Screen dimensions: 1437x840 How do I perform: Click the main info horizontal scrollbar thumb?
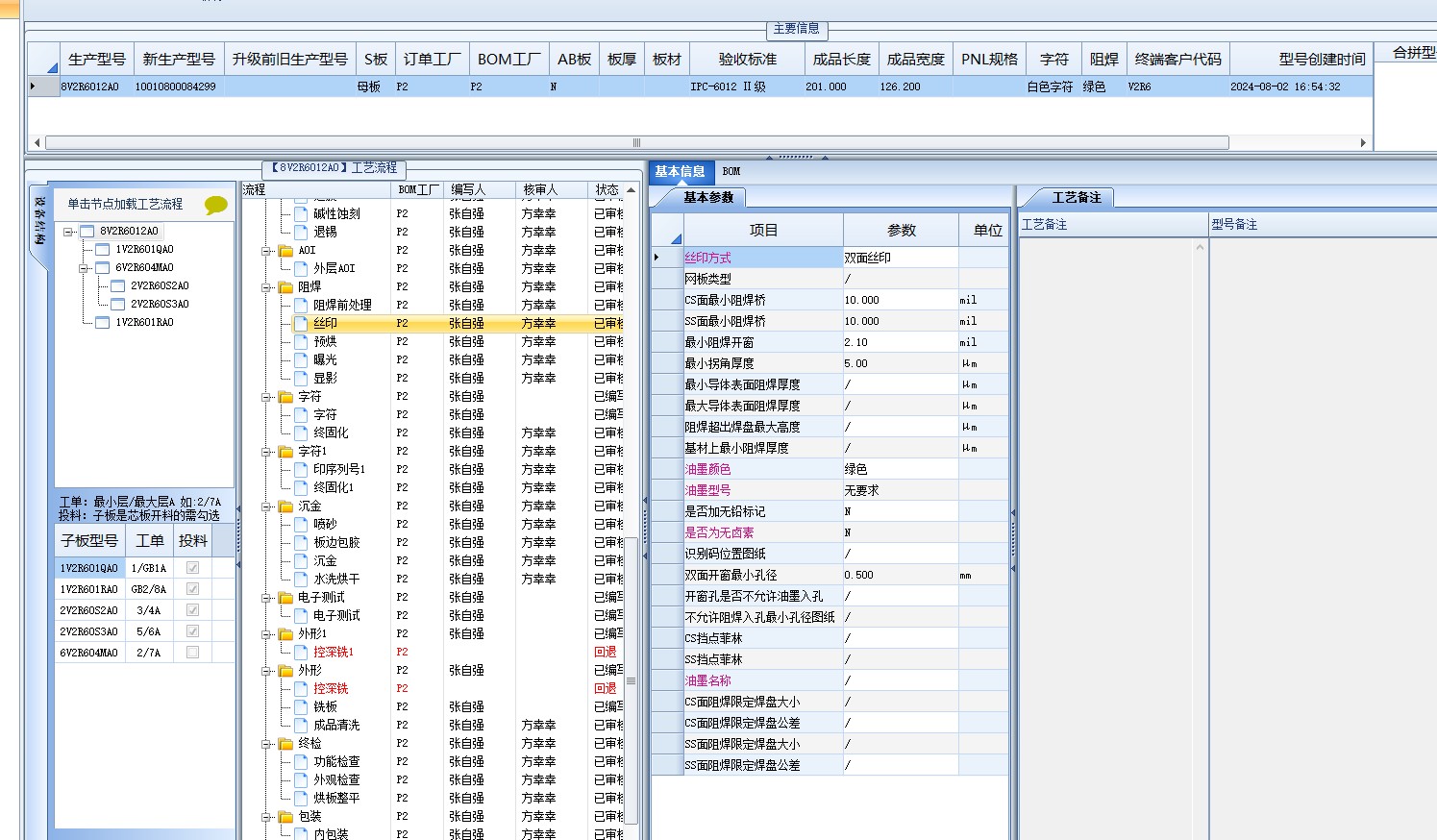point(636,143)
